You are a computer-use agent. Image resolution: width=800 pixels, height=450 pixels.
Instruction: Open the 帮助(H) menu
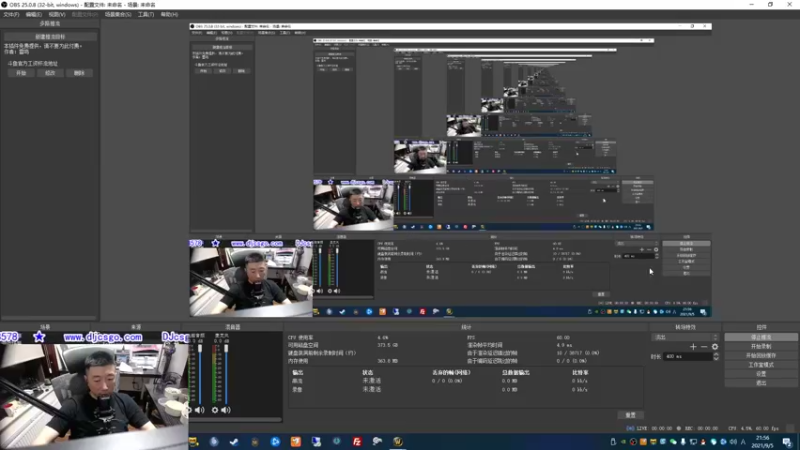pos(169,14)
